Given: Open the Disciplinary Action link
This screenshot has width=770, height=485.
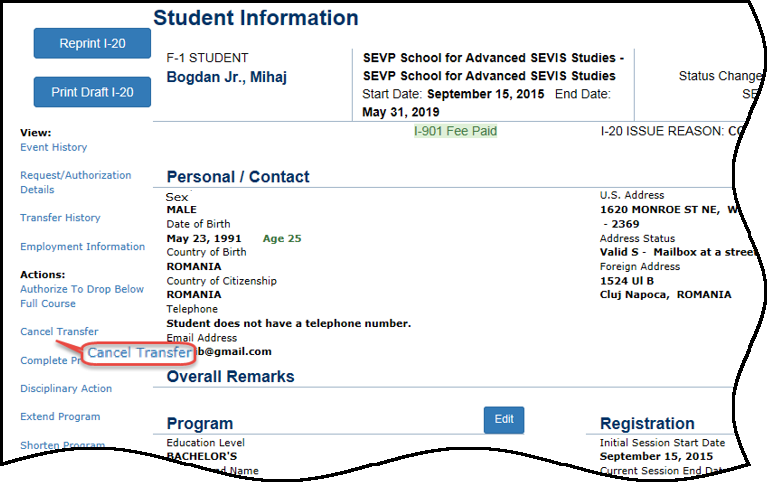Looking at the screenshot, I should pyautogui.click(x=66, y=388).
